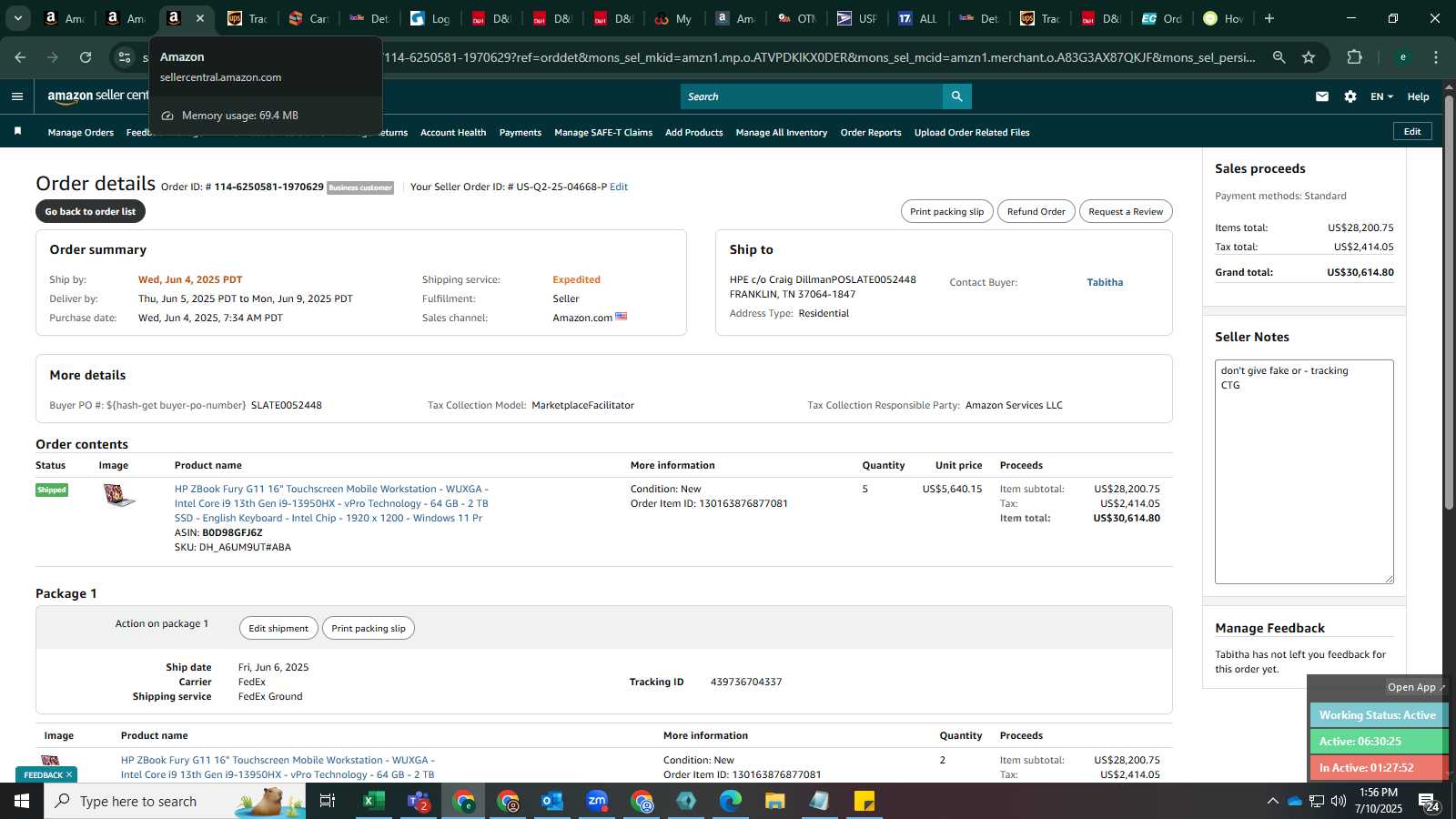Open Zoom from the taskbar

point(597,801)
